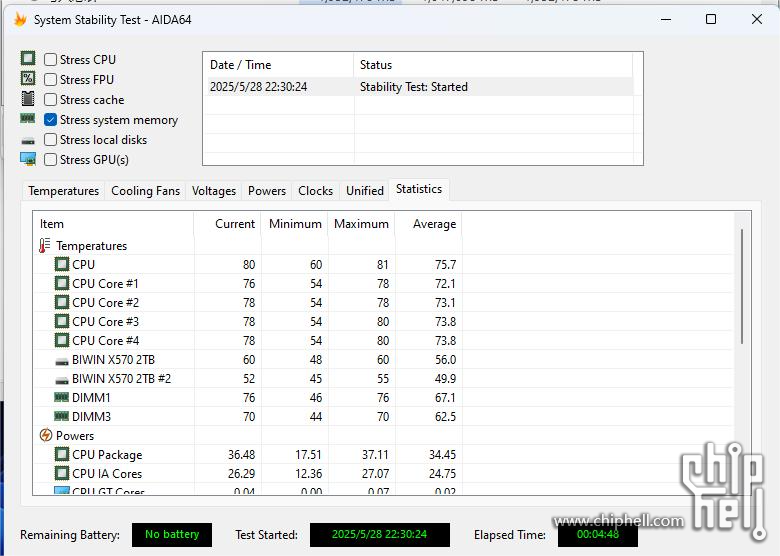Image resolution: width=780 pixels, height=556 pixels.
Task: Click the cache chip icon beside Stress cache
Action: pyautogui.click(x=28, y=98)
